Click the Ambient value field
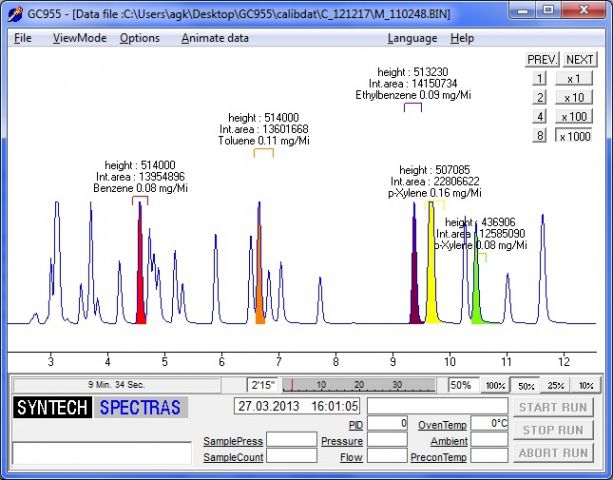 (489, 439)
